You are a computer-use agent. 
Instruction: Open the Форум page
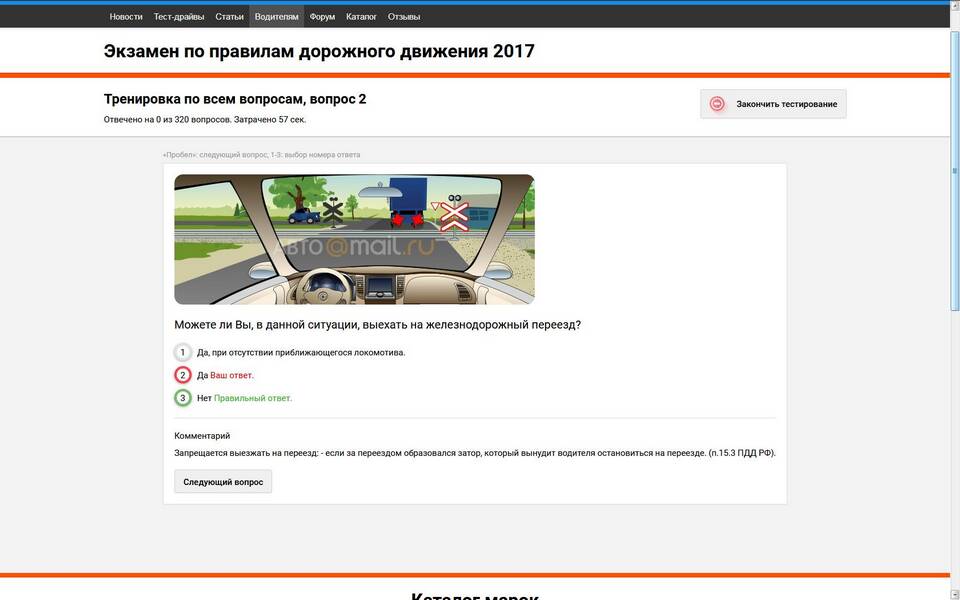click(322, 17)
